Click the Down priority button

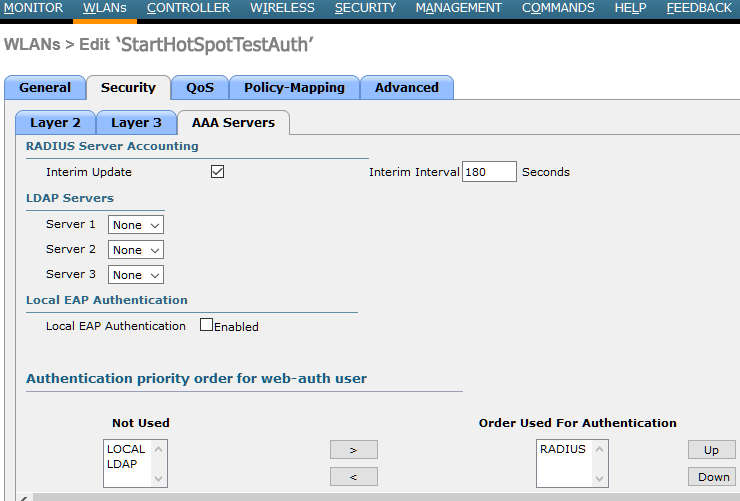coord(711,477)
